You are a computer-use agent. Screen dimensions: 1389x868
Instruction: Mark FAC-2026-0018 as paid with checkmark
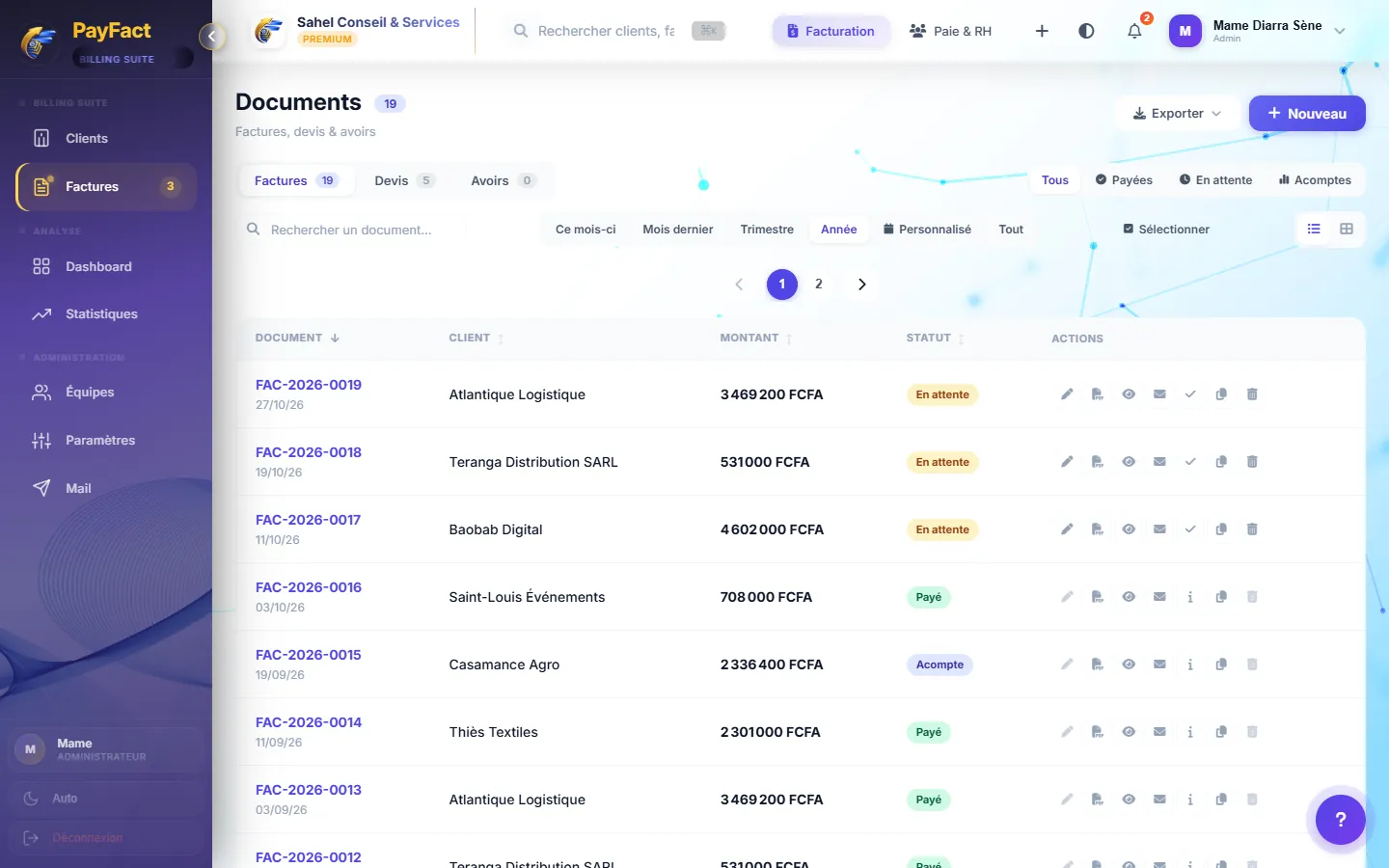(1190, 462)
